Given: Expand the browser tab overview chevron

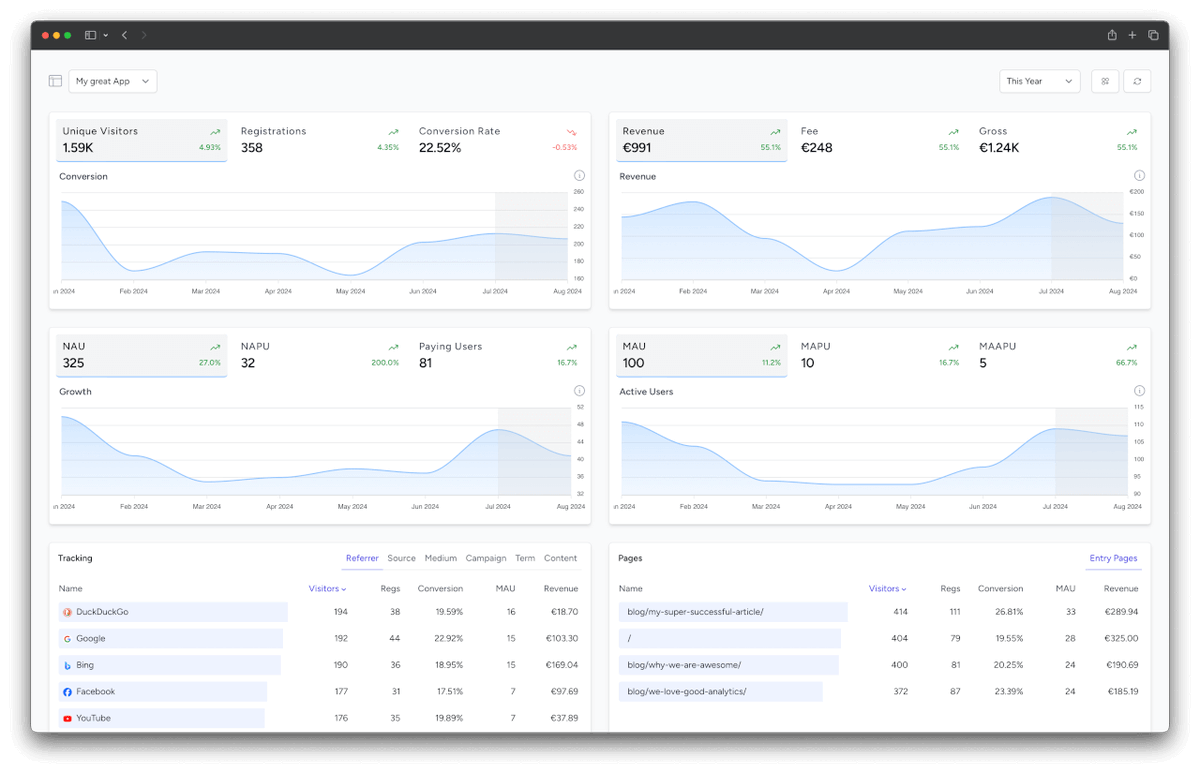Looking at the screenshot, I should [105, 34].
